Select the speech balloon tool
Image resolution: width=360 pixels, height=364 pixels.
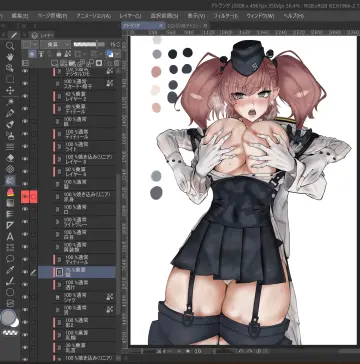[x=10, y=259]
